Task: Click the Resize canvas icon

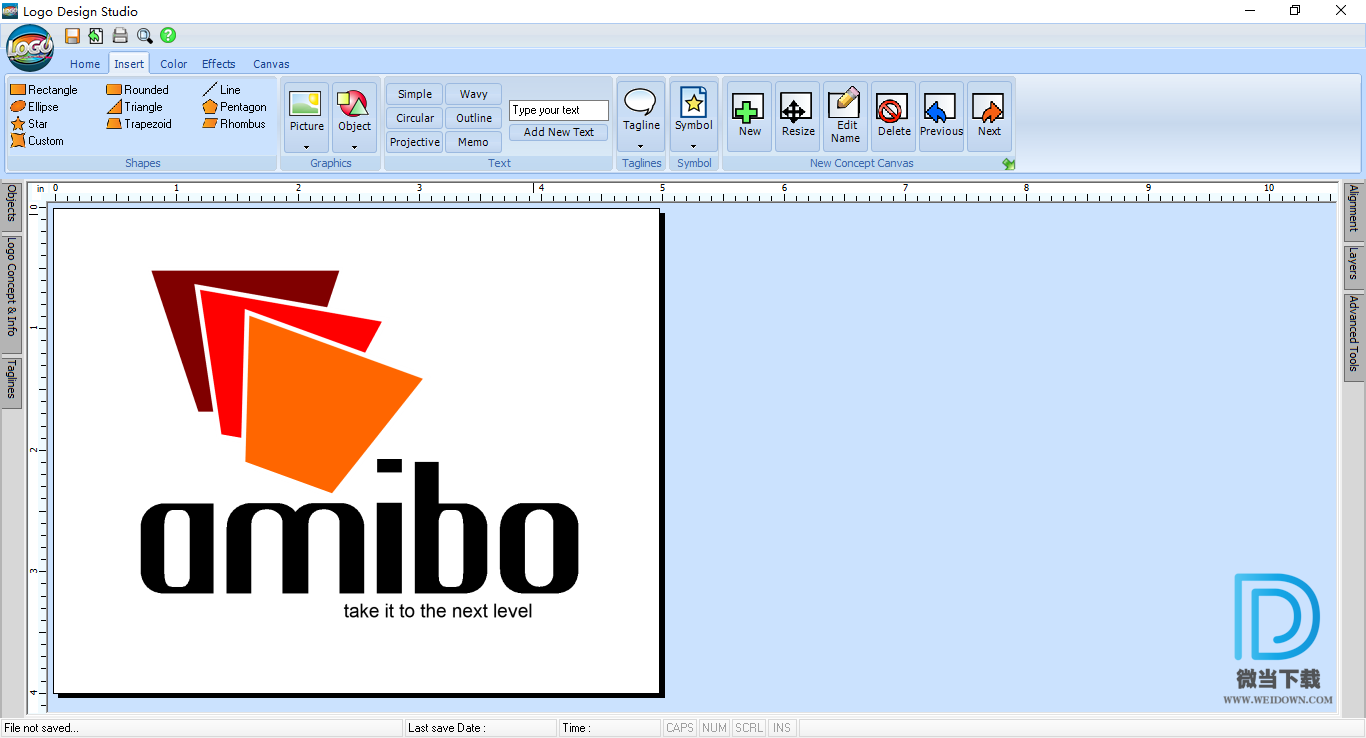Action: point(797,116)
